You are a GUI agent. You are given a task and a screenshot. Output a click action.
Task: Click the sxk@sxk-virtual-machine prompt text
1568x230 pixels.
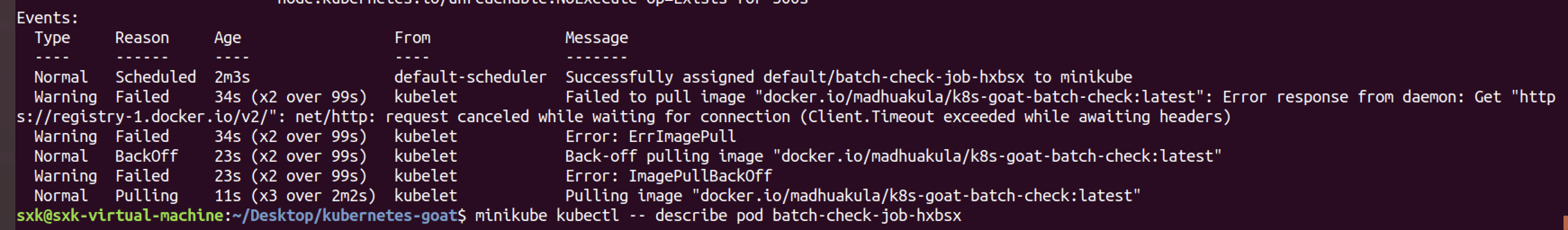(x=120, y=216)
